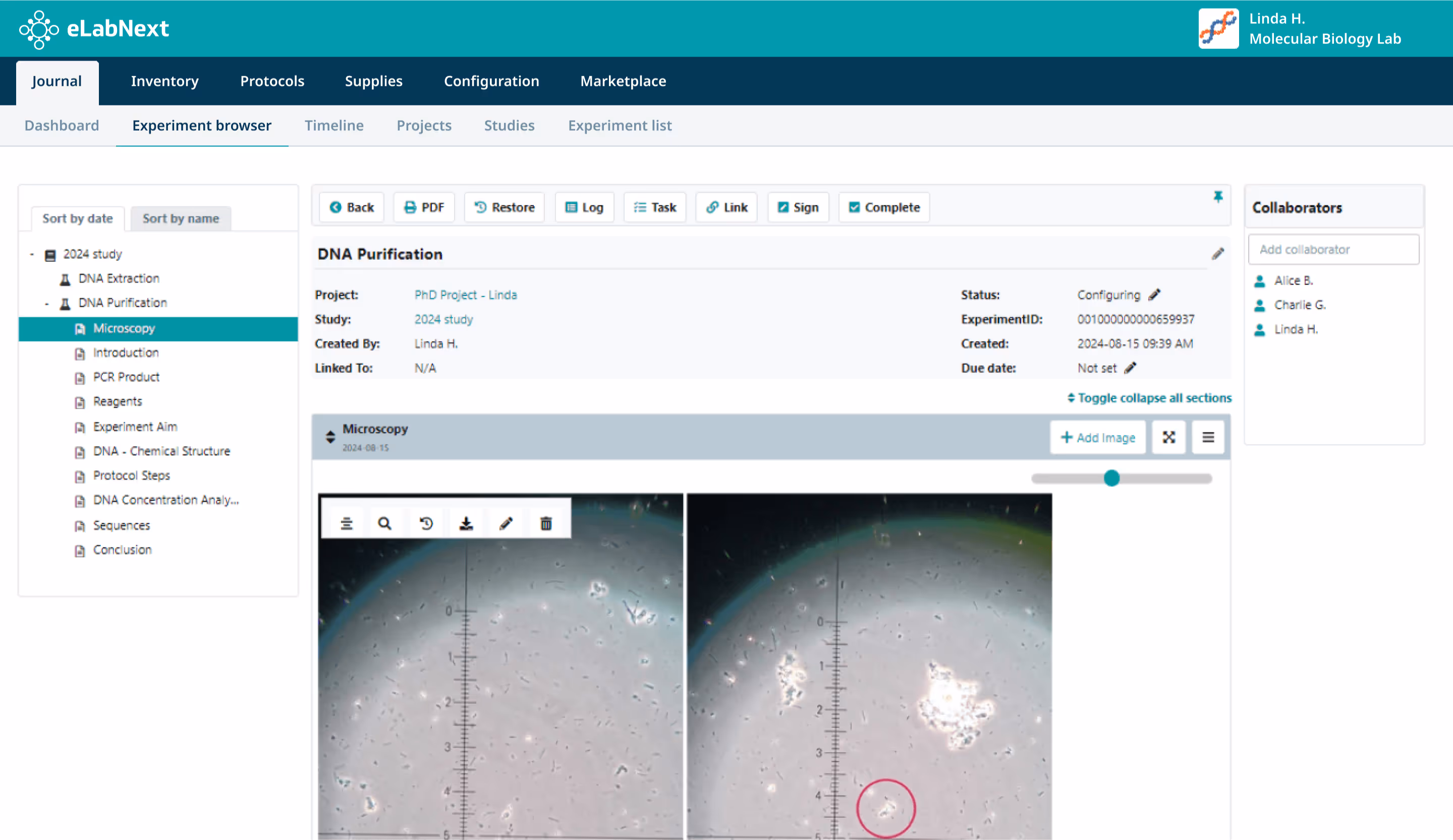This screenshot has height=840, width=1453.
Task: Click Linda H. collaborator icon
Action: pyautogui.click(x=1260, y=330)
